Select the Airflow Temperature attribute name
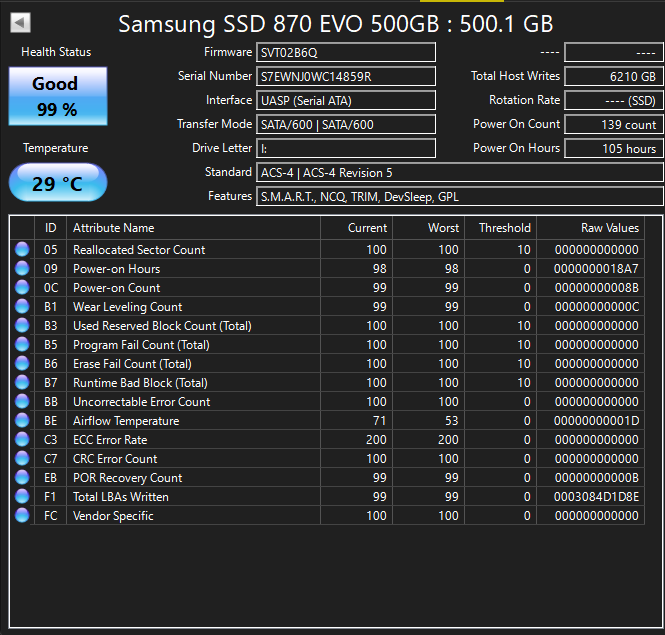Image resolution: width=665 pixels, height=635 pixels. 126,420
